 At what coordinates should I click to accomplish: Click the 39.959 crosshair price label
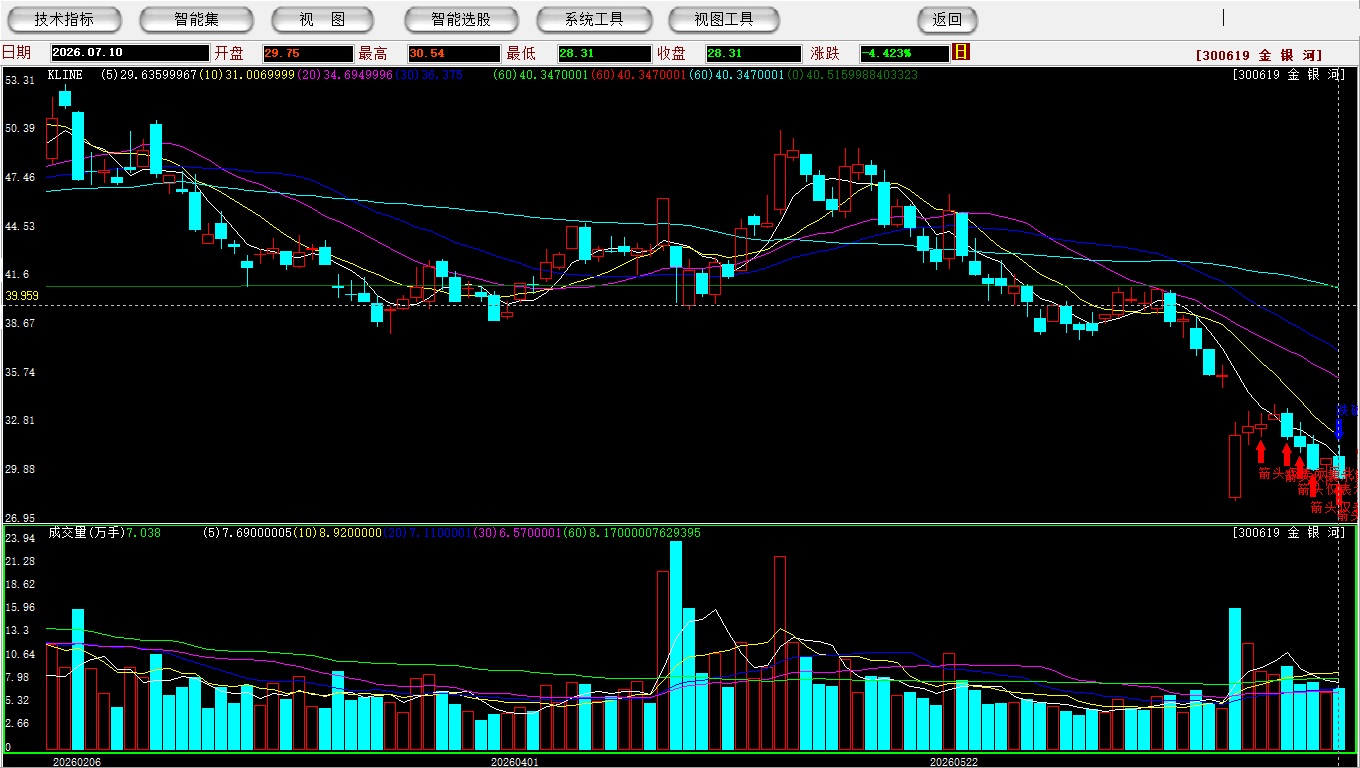22,296
